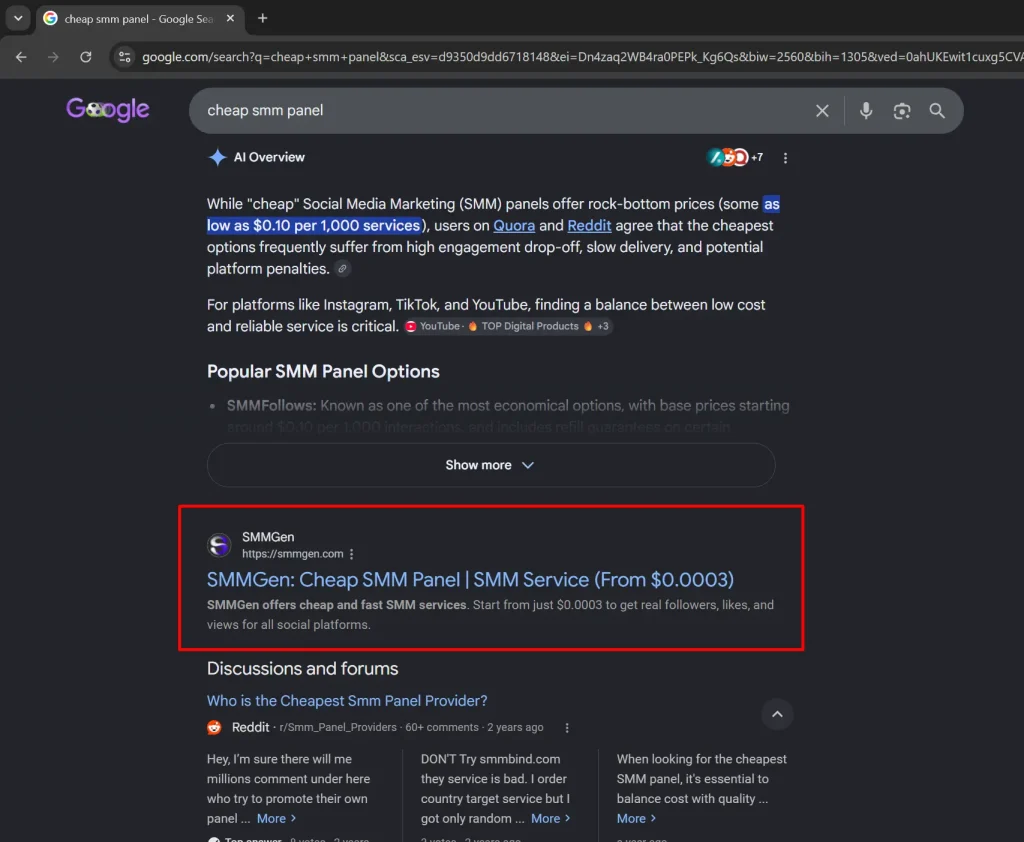The image size is (1024, 842).
Task: Focus the browser address bar URL
Action: [581, 57]
